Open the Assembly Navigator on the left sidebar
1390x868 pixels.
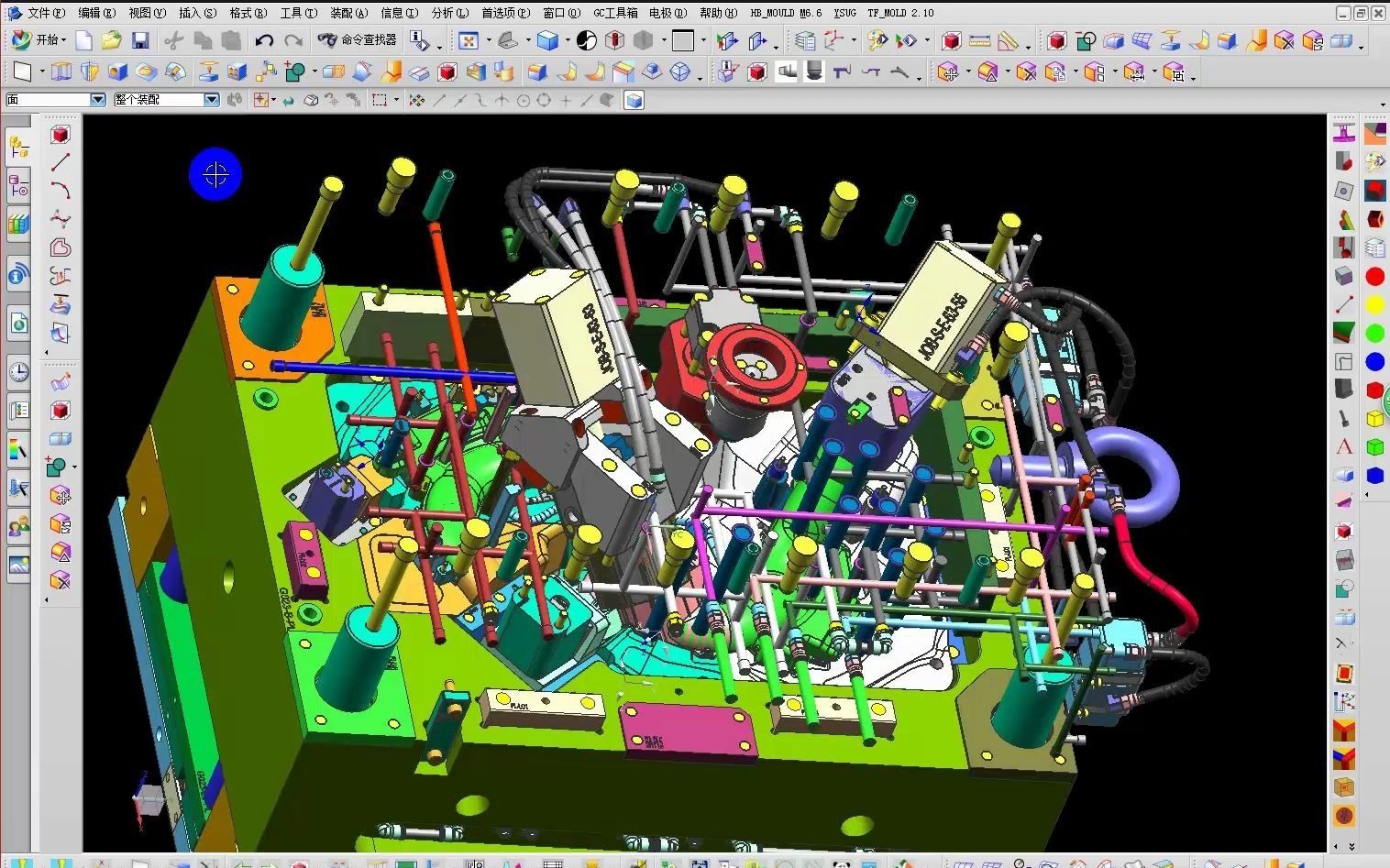tap(18, 147)
